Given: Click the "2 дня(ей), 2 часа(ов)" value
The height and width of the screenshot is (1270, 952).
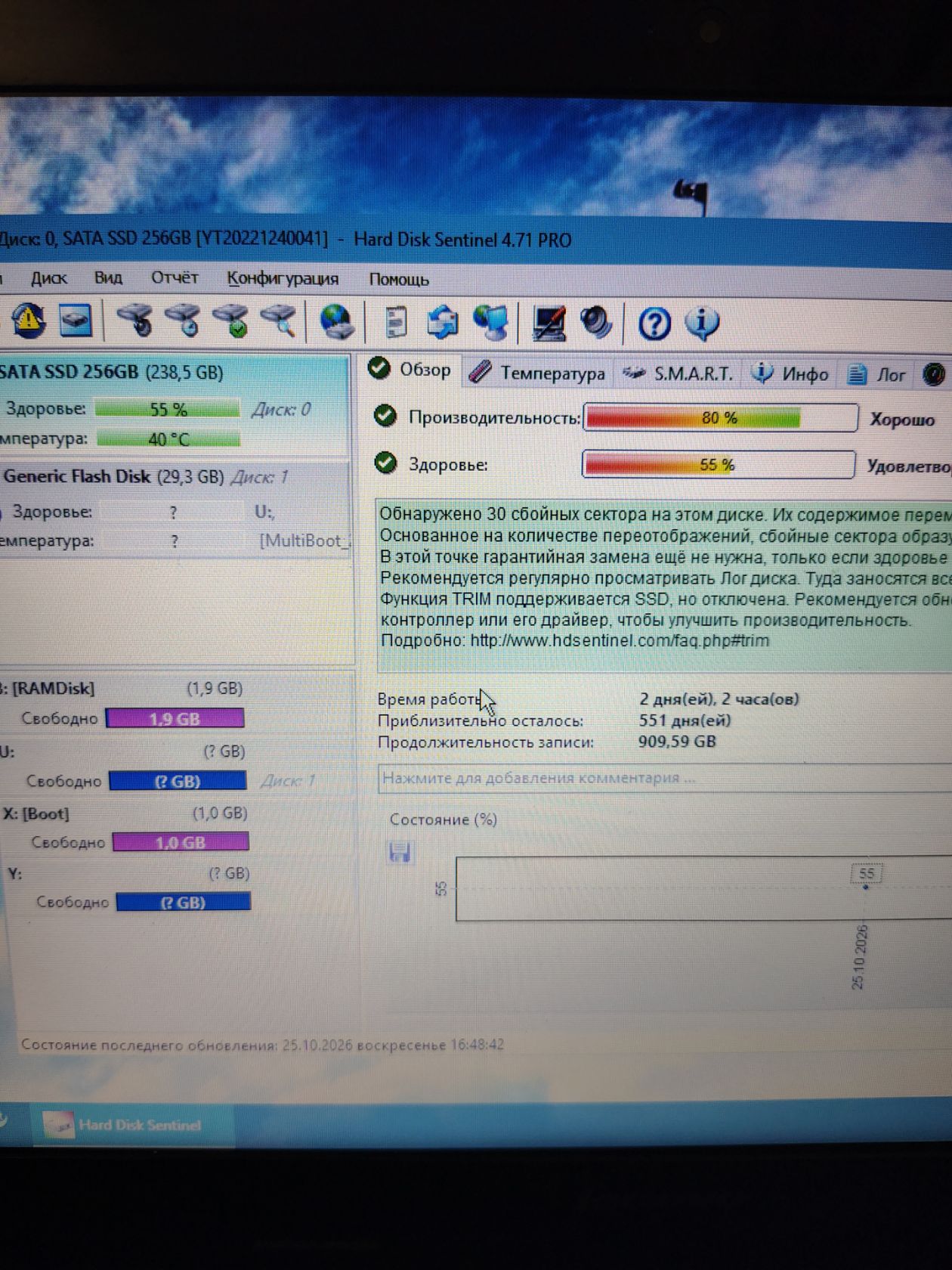Looking at the screenshot, I should click(x=719, y=699).
